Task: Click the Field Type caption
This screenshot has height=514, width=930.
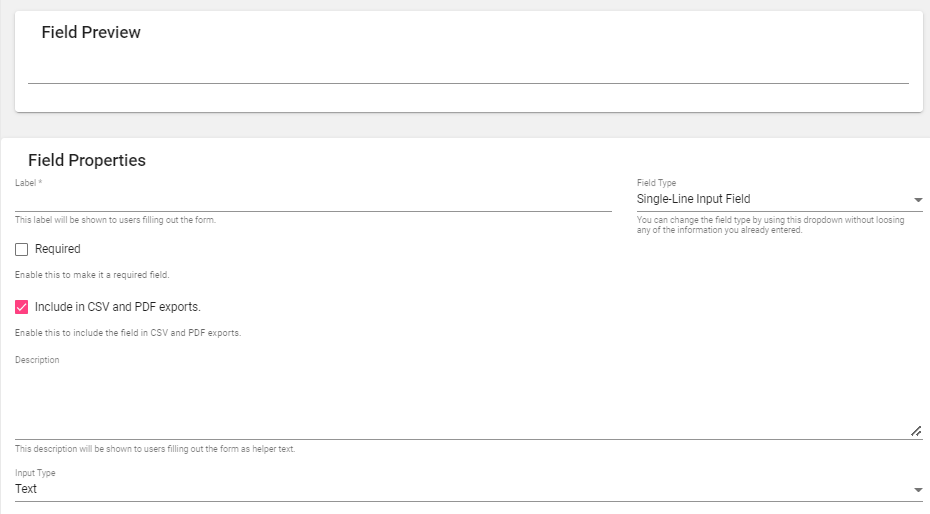Action: click(x=657, y=183)
